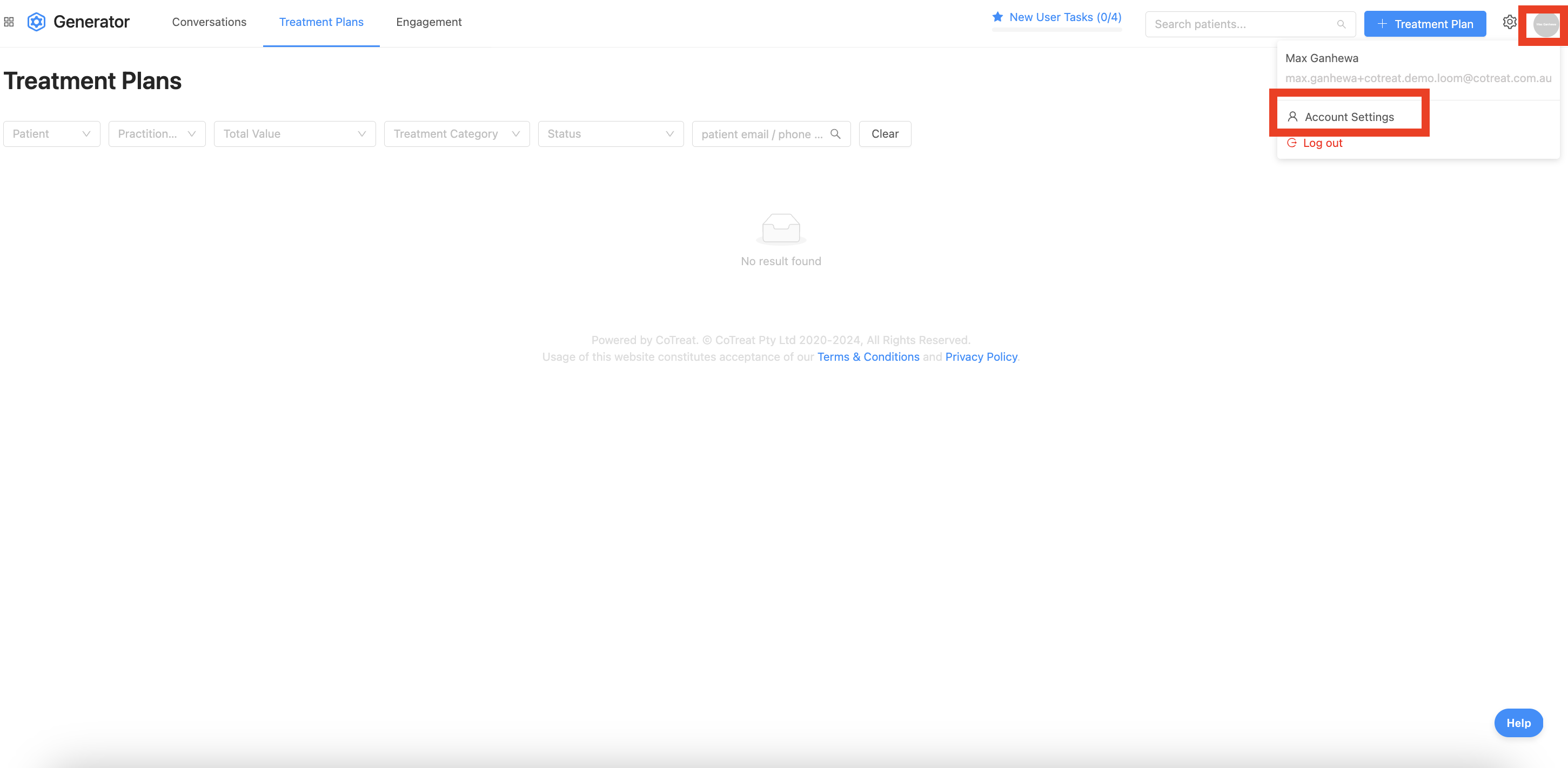Click the Generator hexagon logo

[36, 21]
